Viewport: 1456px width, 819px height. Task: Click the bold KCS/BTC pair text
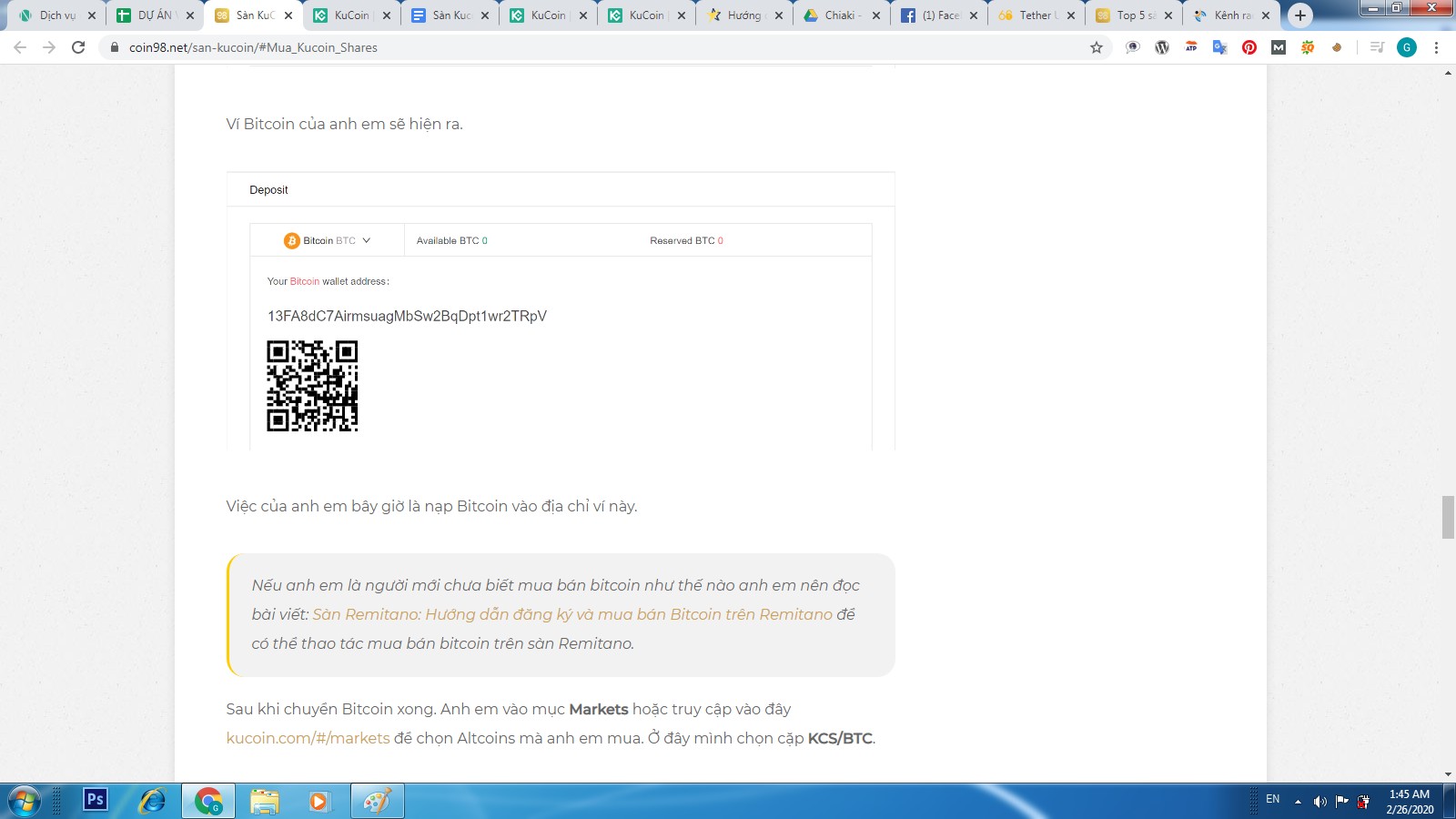pyautogui.click(x=840, y=738)
